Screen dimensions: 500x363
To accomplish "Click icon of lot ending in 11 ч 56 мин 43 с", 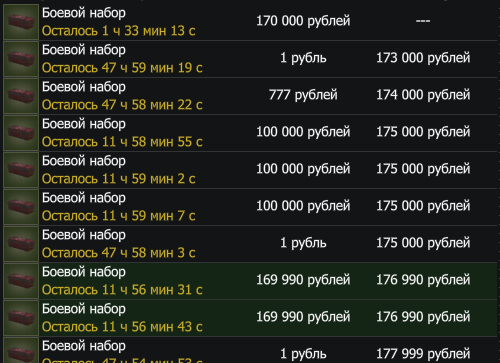I will pos(21,318).
